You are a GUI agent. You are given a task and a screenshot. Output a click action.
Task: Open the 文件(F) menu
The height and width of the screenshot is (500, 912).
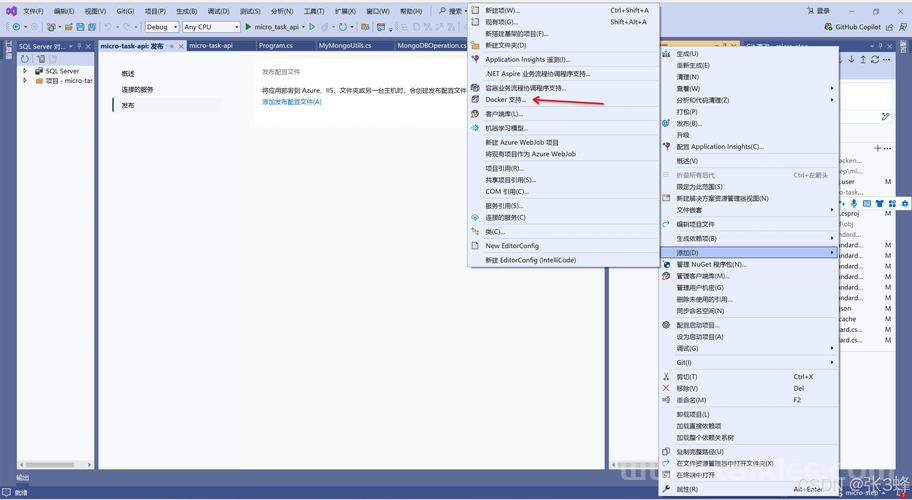pyautogui.click(x=33, y=11)
